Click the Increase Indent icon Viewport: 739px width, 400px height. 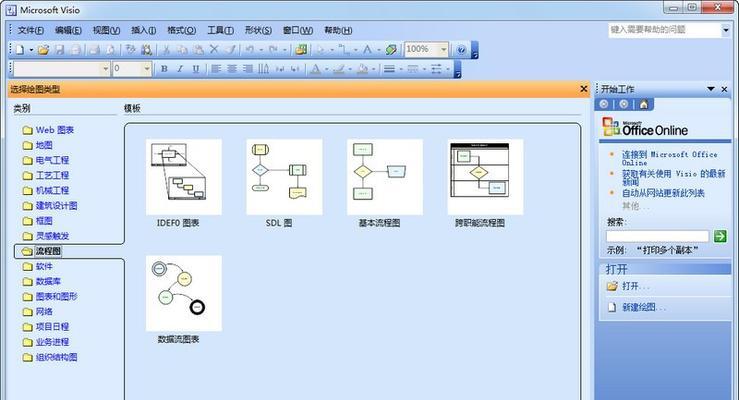(x=295, y=69)
